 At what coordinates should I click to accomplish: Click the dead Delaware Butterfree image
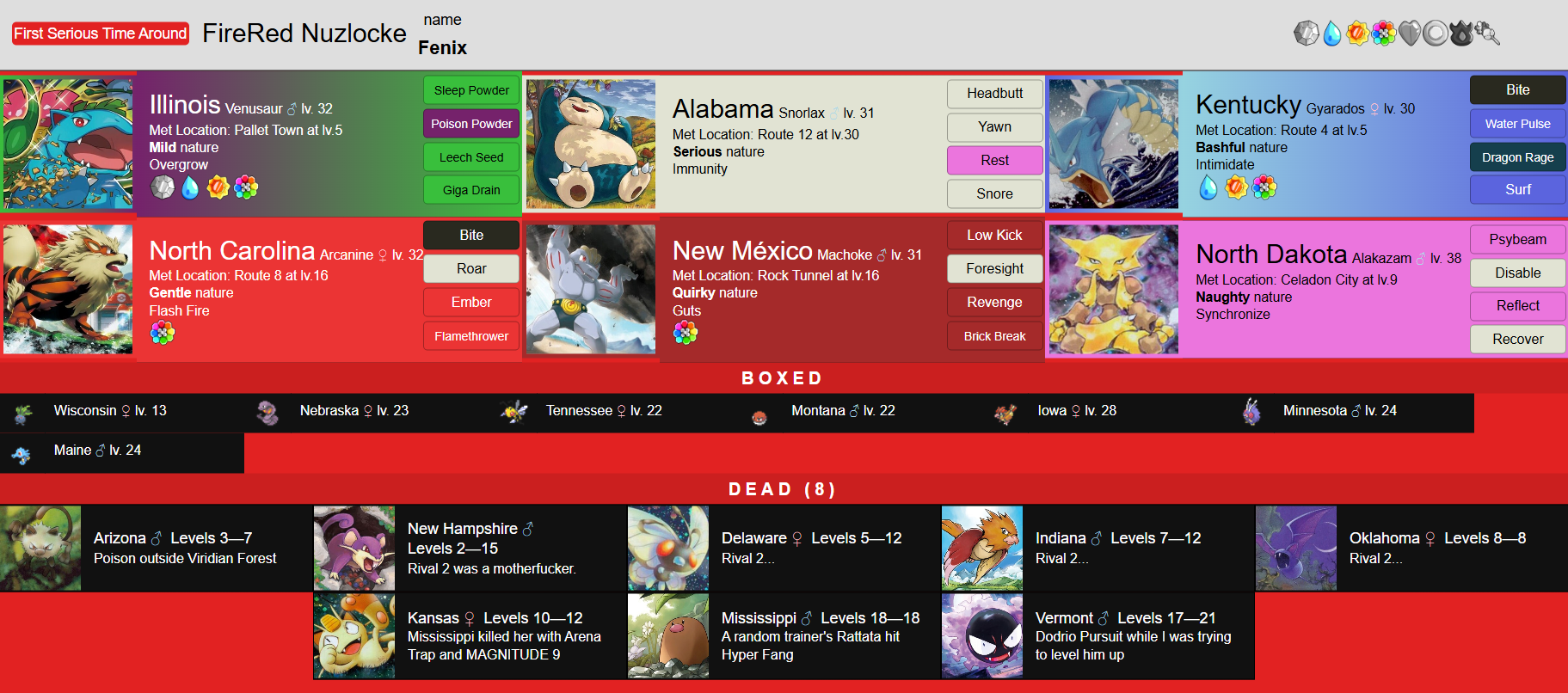click(x=668, y=548)
